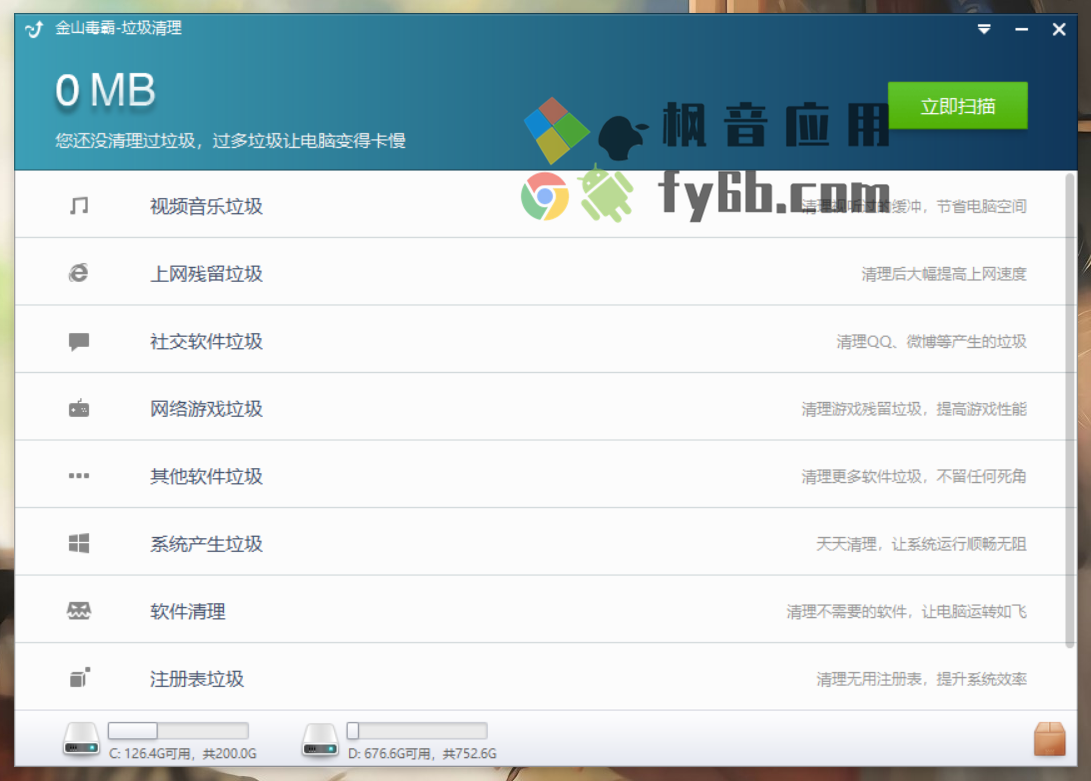Select the 视频音乐垃圾 row label
This screenshot has height=781, width=1091.
coord(206,206)
